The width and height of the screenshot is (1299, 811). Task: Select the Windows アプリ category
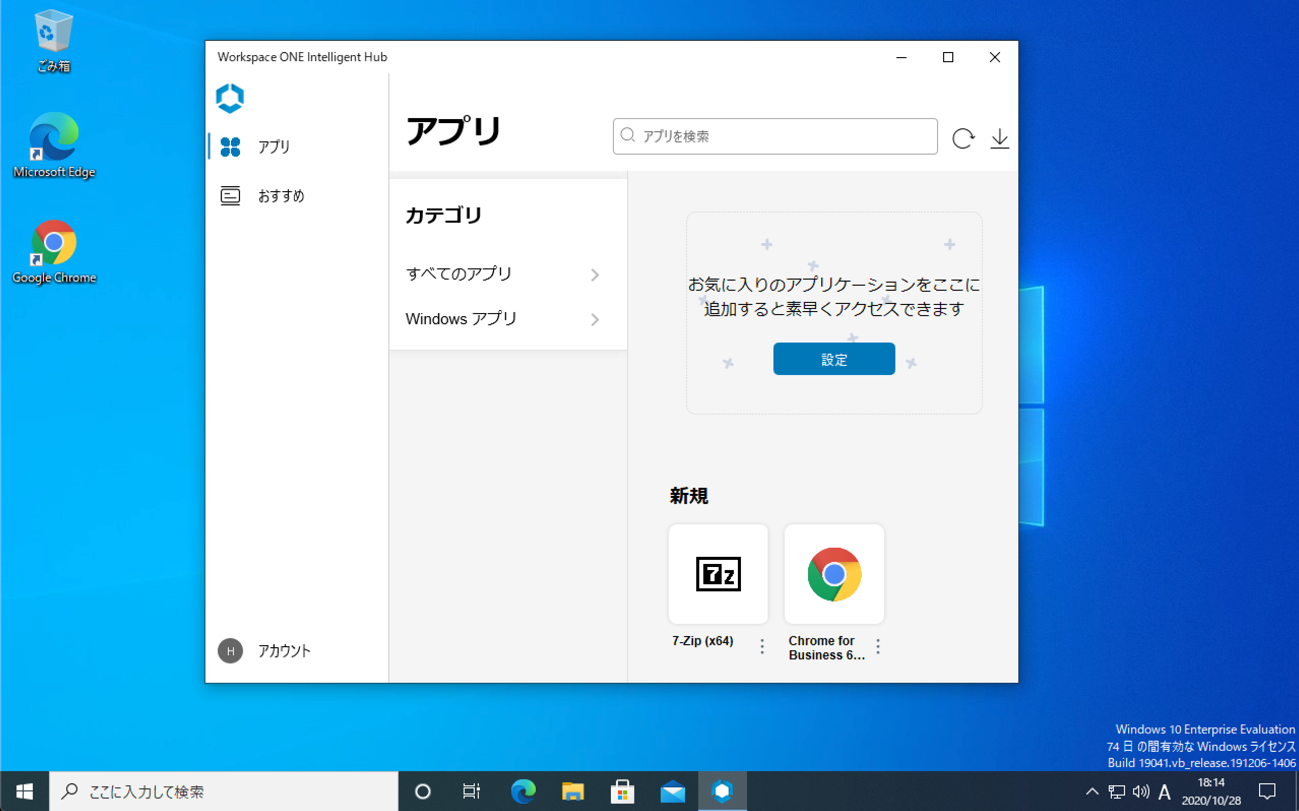508,319
